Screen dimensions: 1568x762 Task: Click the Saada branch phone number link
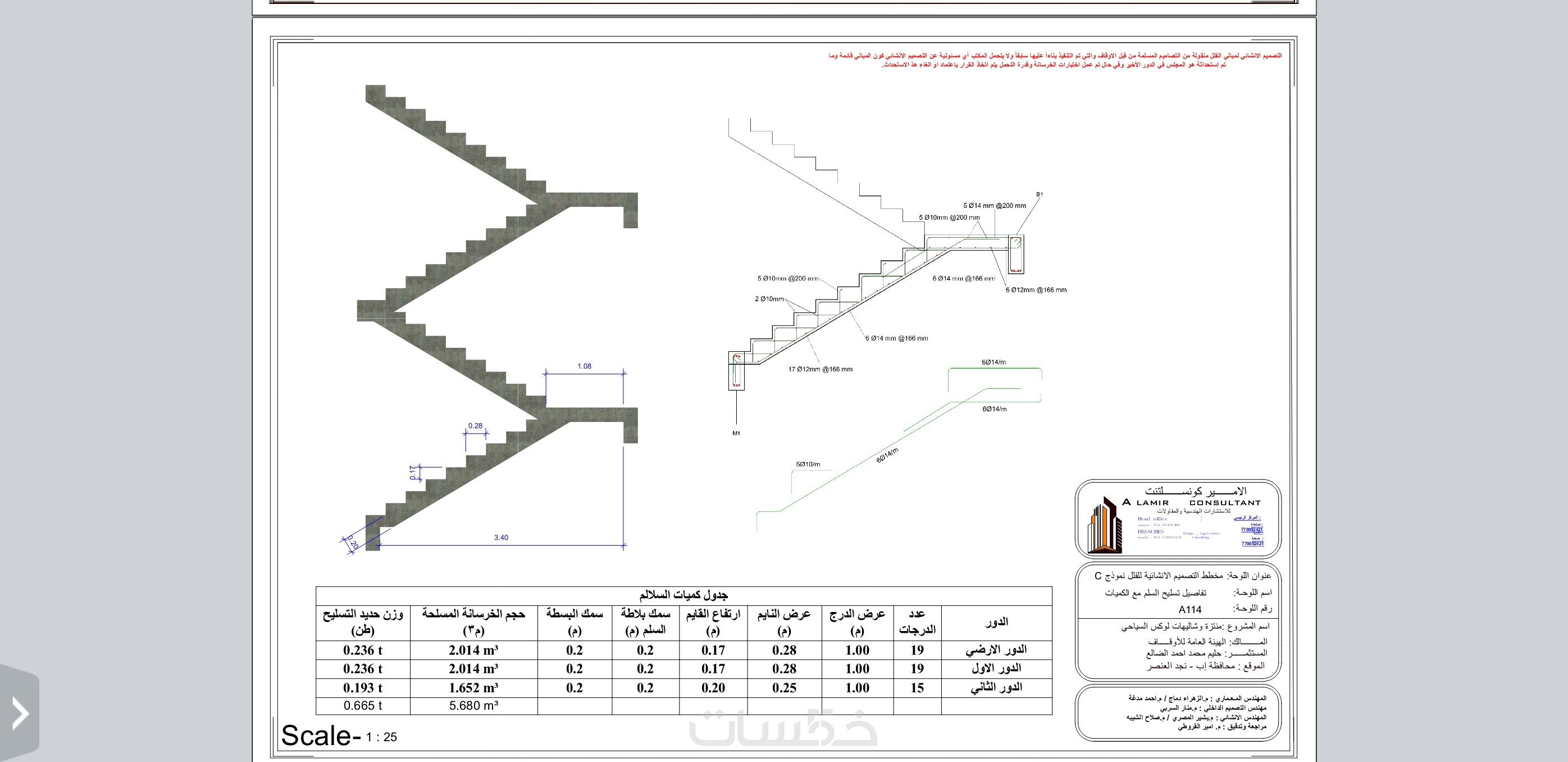(x=1252, y=543)
